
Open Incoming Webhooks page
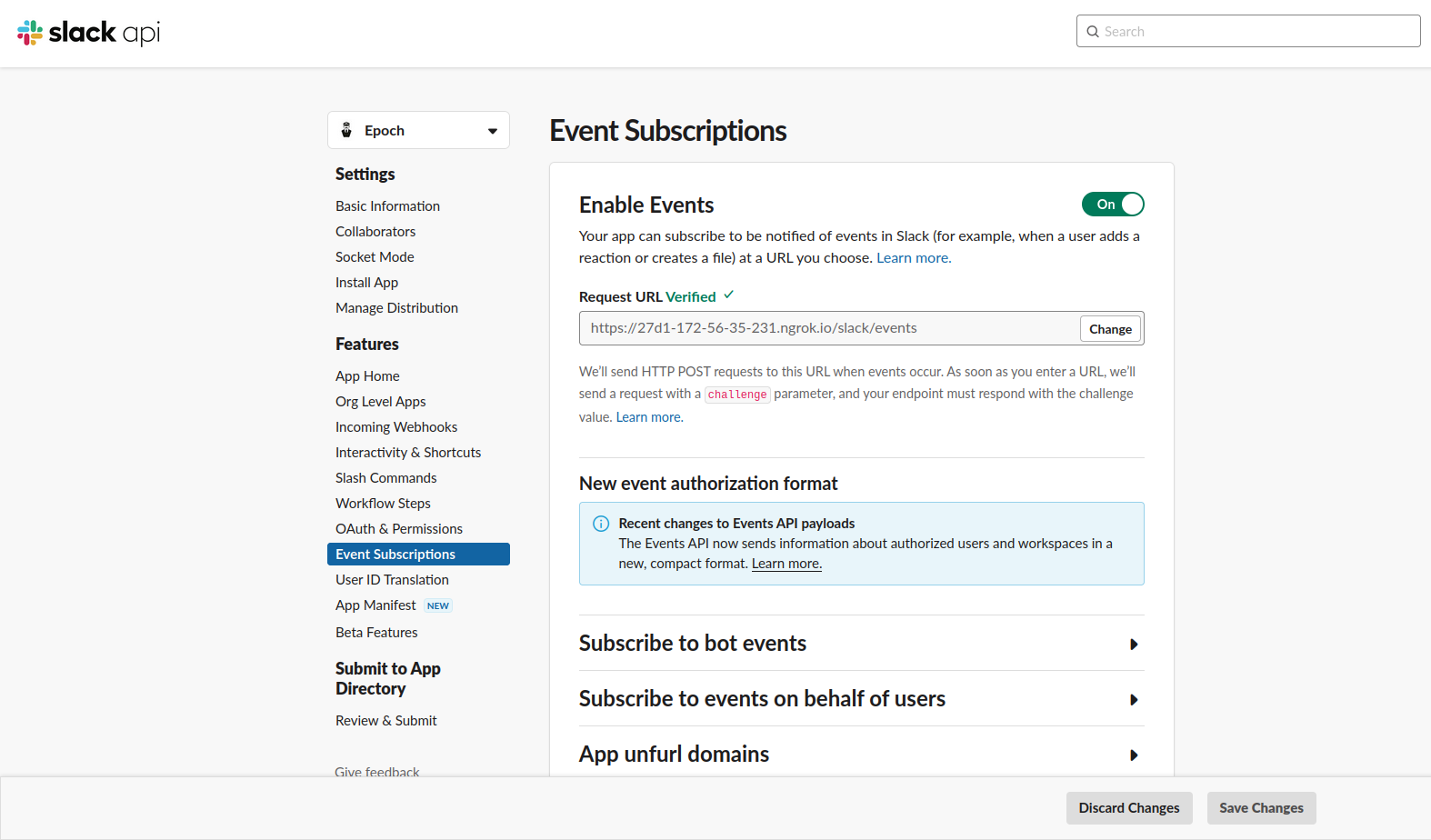point(396,427)
